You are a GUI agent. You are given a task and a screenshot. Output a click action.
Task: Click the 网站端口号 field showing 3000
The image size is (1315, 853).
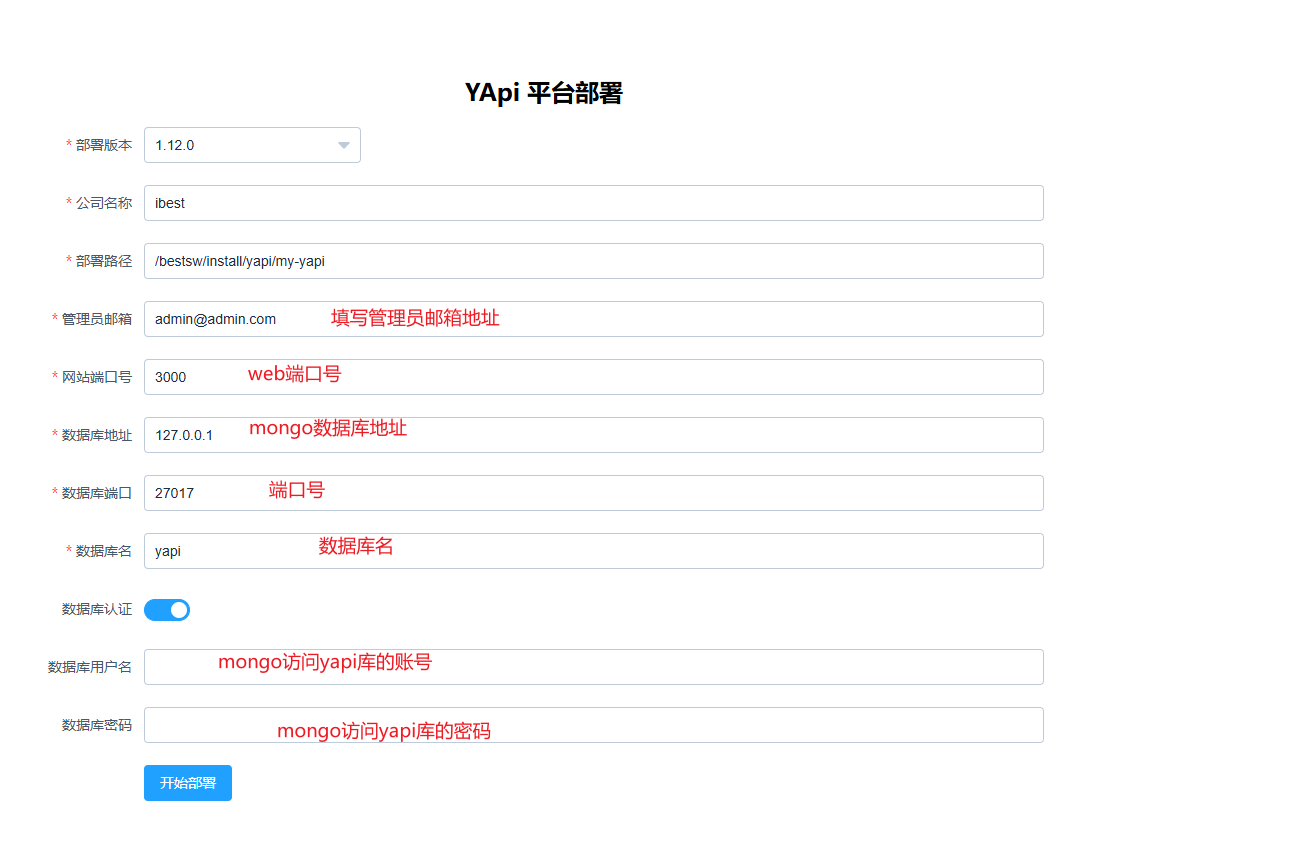point(594,377)
